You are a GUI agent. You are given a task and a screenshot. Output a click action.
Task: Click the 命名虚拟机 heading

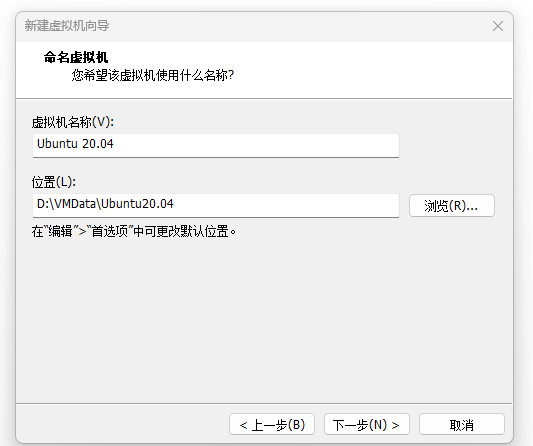pyautogui.click(x=76, y=57)
